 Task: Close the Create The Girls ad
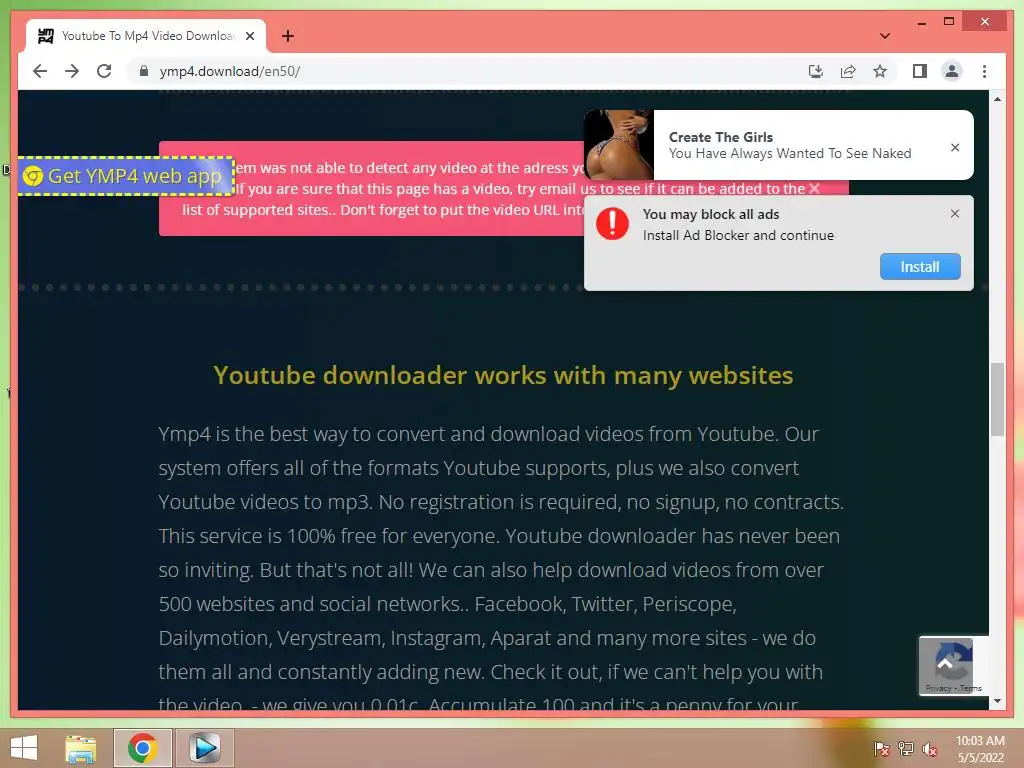[955, 148]
